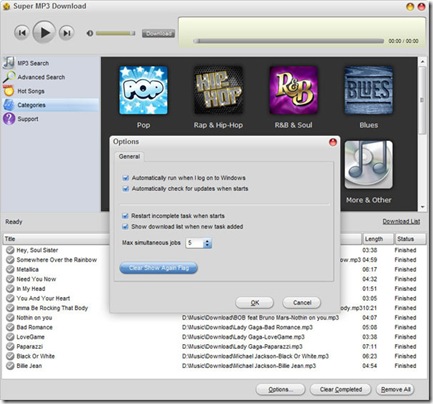Open the Rap & Hip-Hop category thumbnail
This screenshot has height=404, width=433.
(218, 90)
